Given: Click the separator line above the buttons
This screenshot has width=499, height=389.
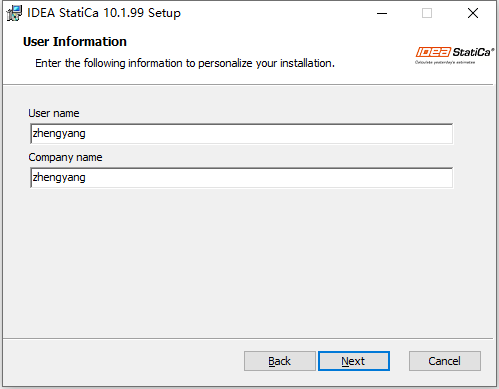Looking at the screenshot, I should 248,339.
